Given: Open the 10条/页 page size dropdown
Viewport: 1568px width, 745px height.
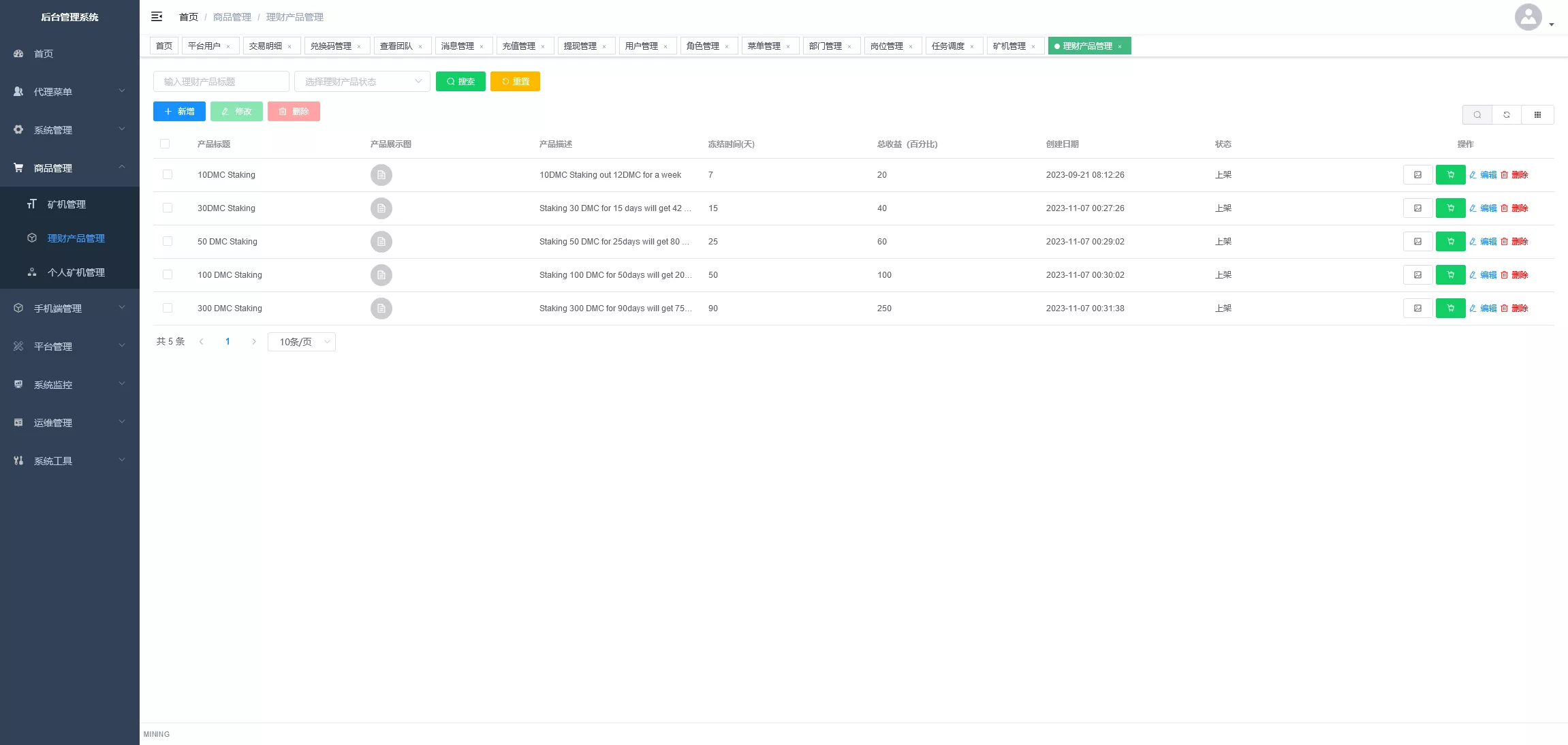Looking at the screenshot, I should [302, 342].
